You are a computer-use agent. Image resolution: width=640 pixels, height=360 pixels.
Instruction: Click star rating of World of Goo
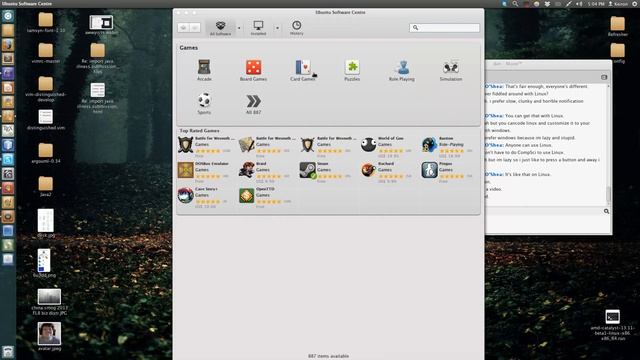click(391, 151)
